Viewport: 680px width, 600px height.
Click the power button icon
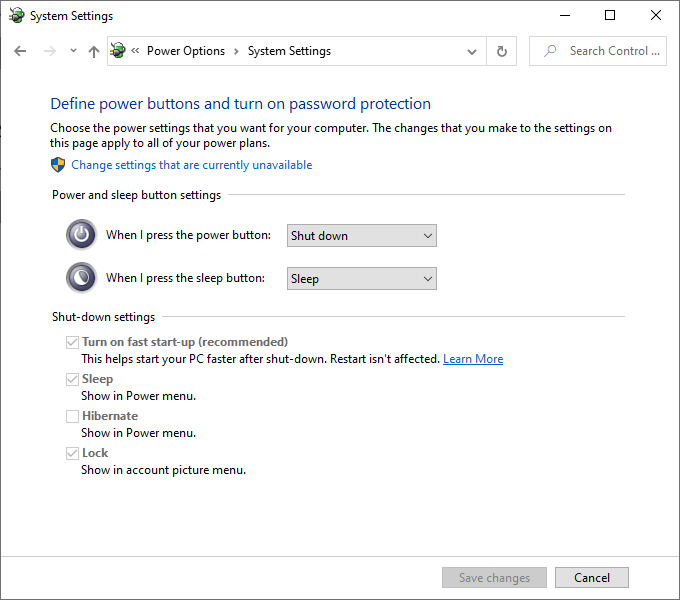click(x=81, y=235)
